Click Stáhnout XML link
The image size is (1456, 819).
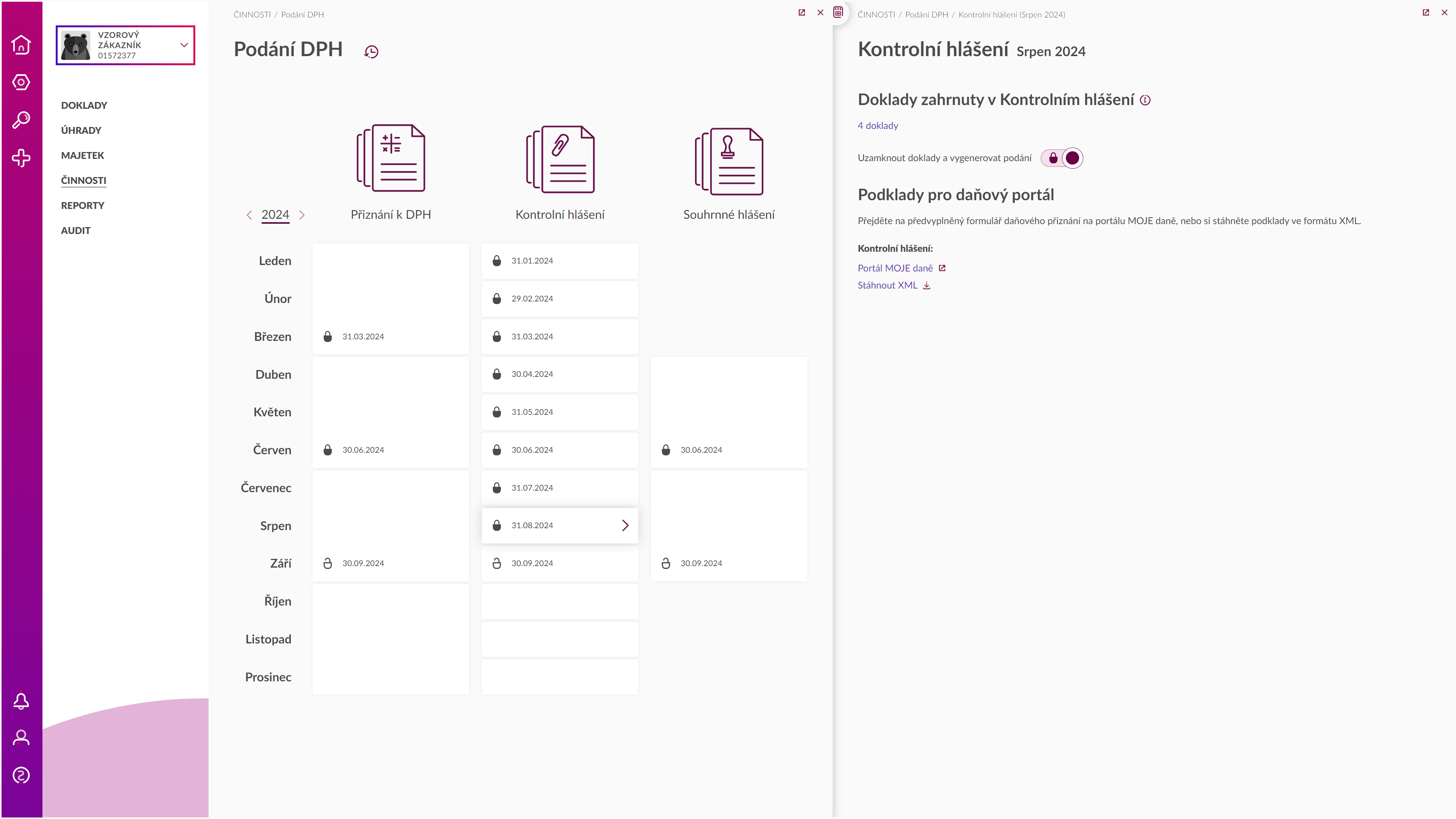pos(887,286)
